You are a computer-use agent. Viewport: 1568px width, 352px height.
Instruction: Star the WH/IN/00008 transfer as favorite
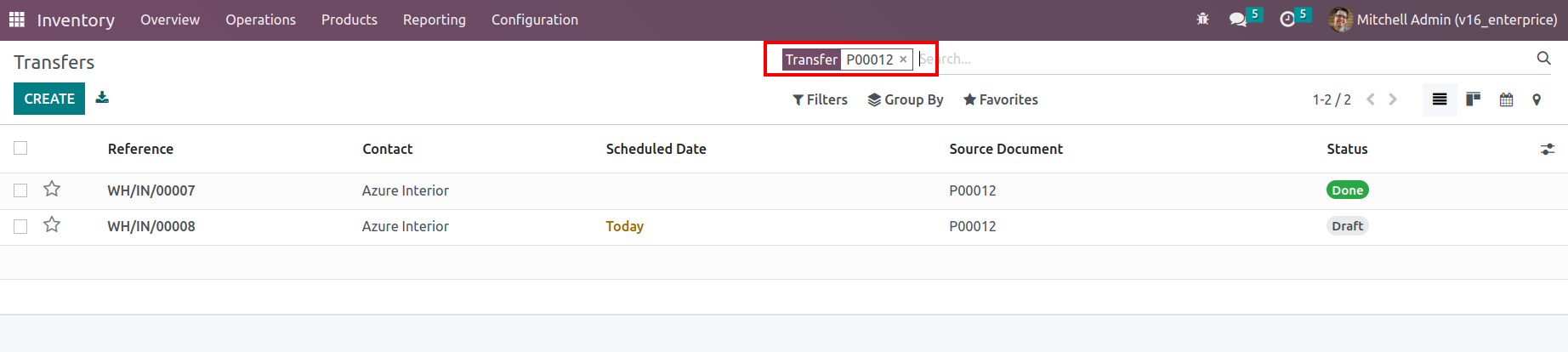coord(52,224)
